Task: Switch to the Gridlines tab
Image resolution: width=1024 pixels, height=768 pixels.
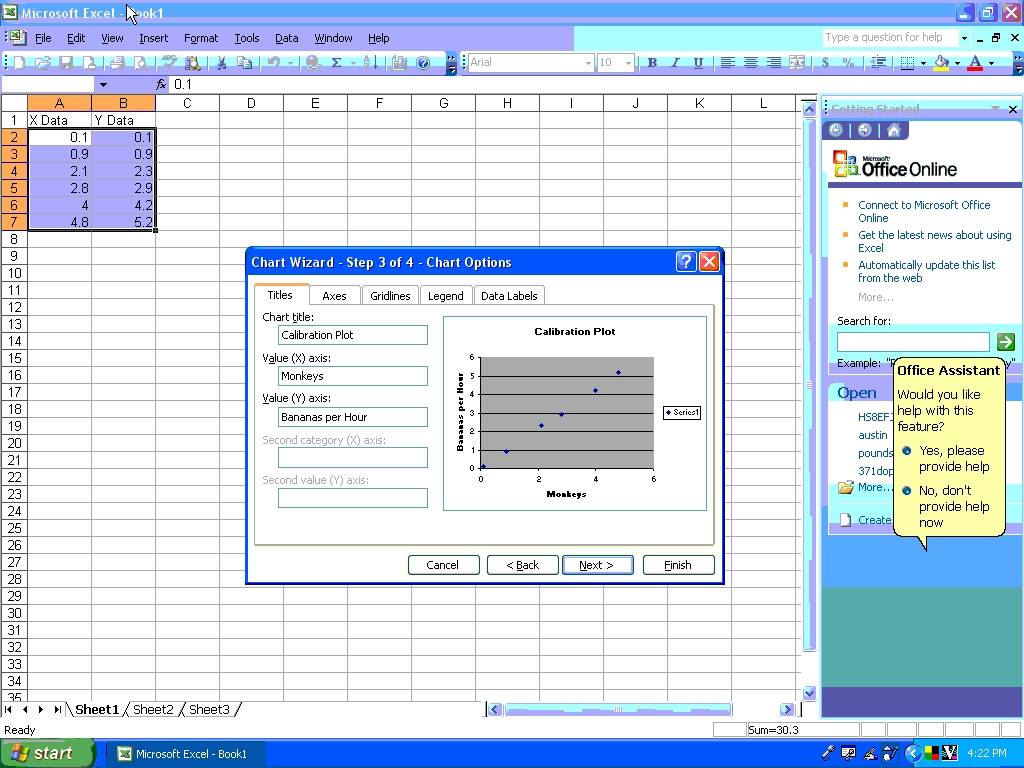Action: pyautogui.click(x=390, y=296)
